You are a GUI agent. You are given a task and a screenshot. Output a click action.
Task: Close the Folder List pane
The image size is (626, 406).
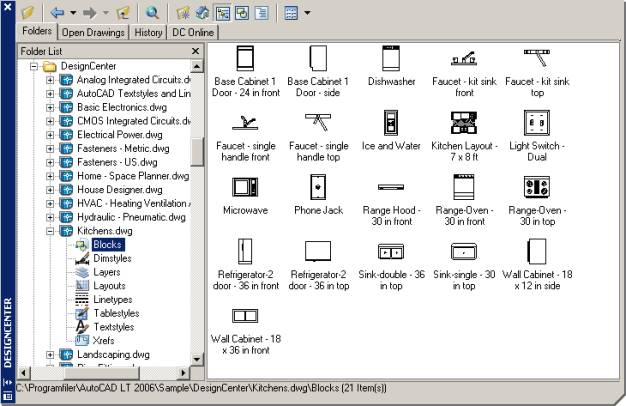[195, 51]
